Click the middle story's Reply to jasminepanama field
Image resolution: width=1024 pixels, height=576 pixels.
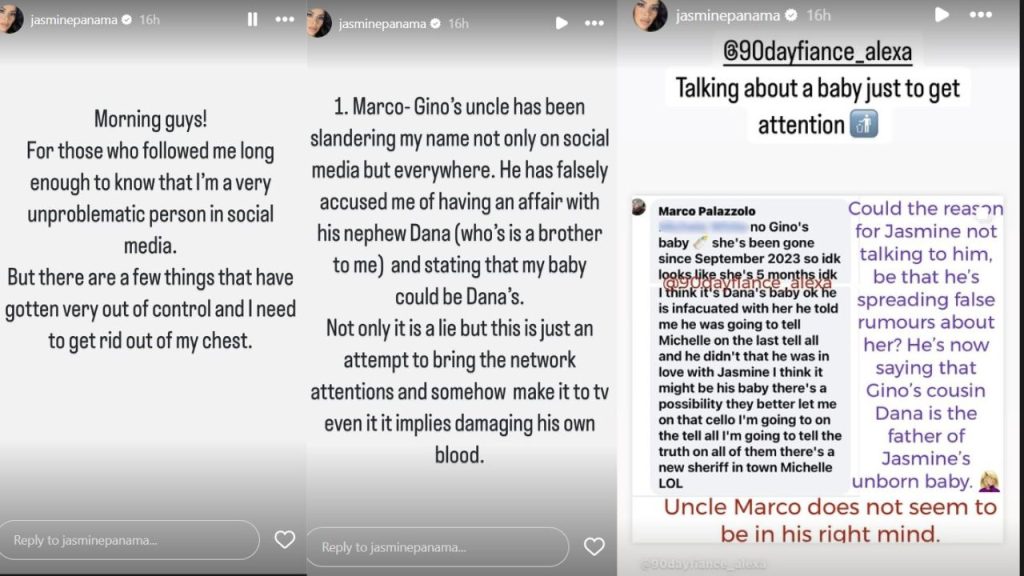(438, 547)
